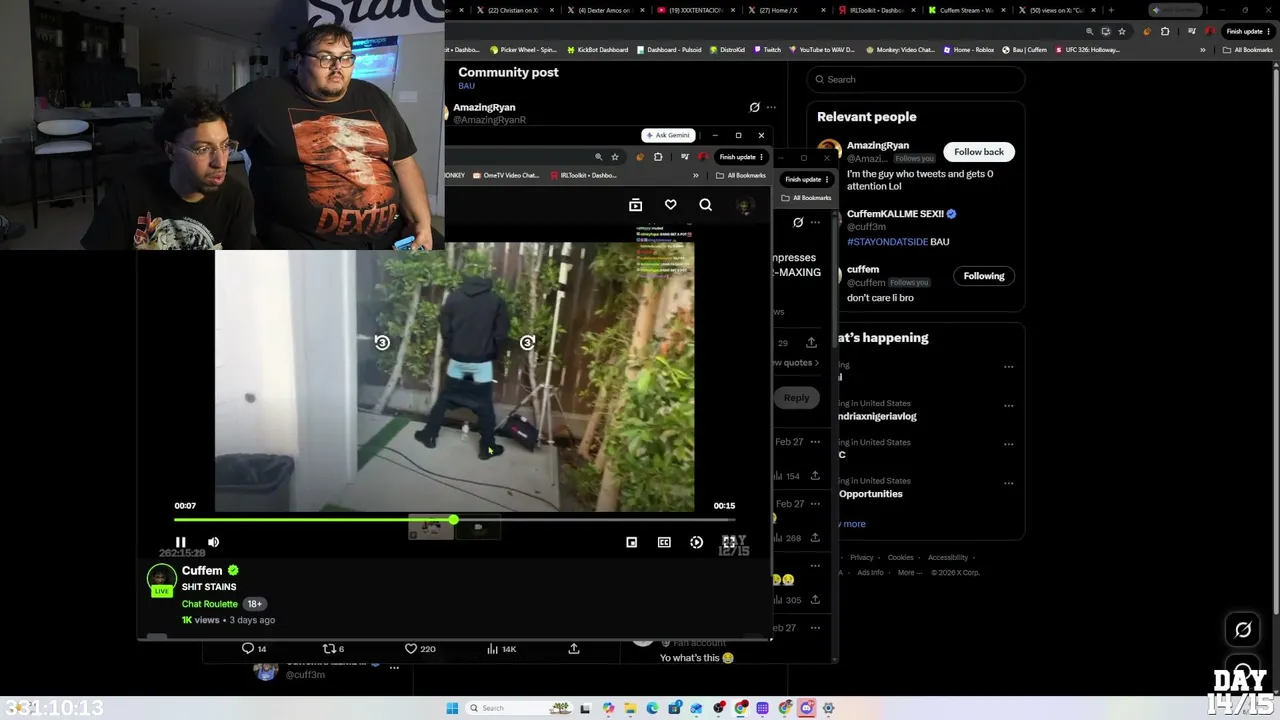
Task: Switch to Christian on X tab
Action: [517, 10]
